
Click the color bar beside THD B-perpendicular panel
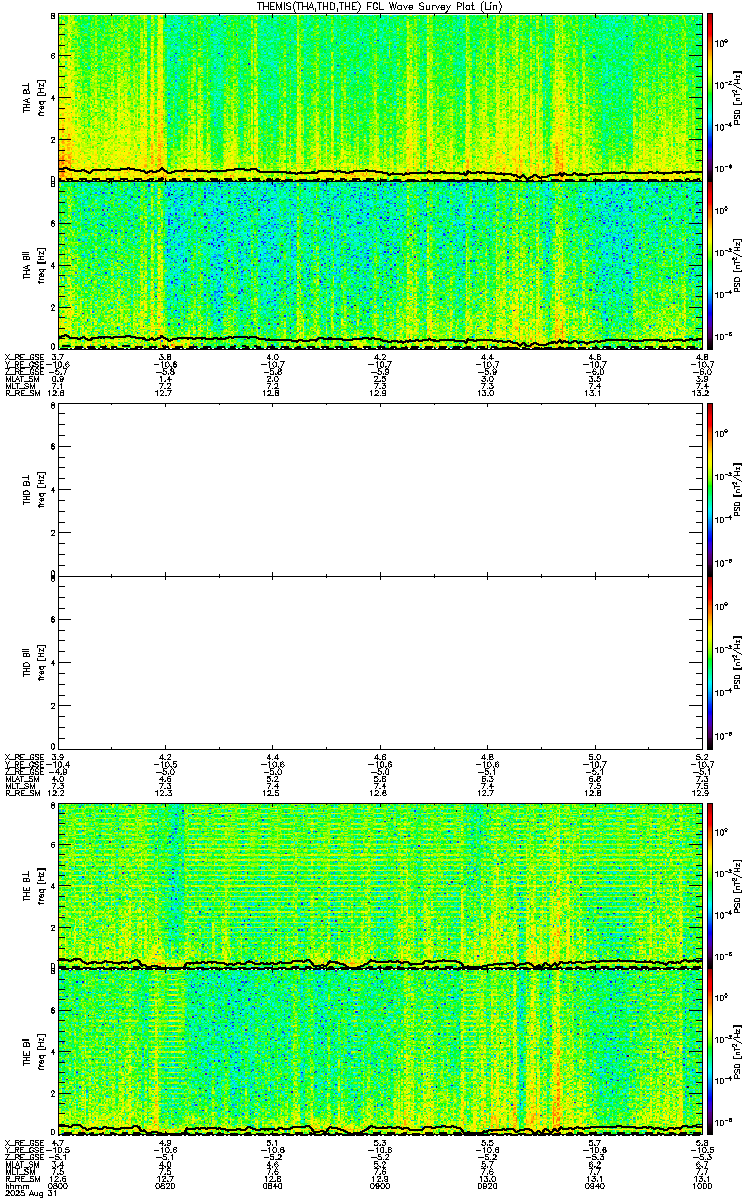point(710,491)
